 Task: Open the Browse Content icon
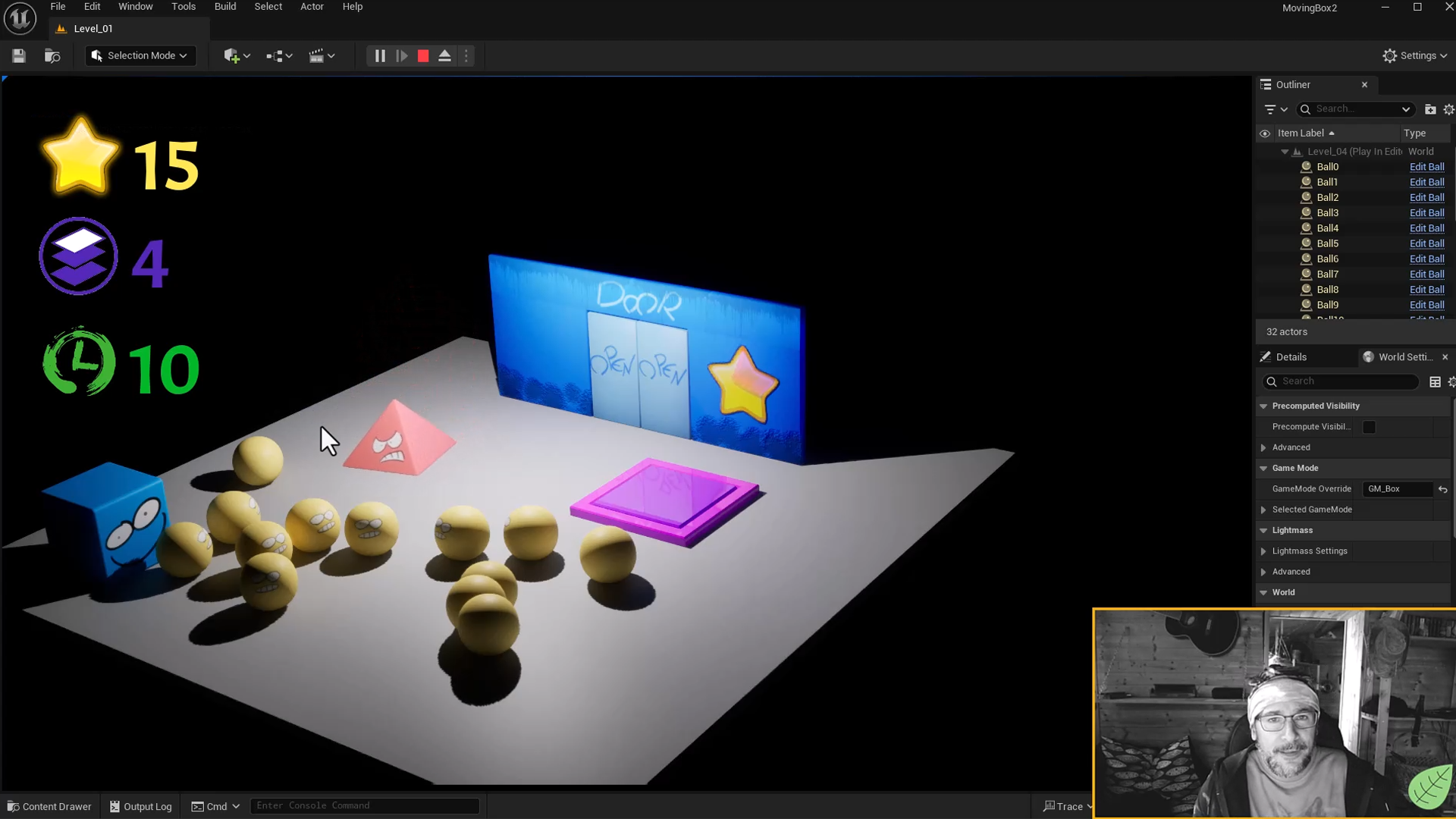tap(52, 56)
